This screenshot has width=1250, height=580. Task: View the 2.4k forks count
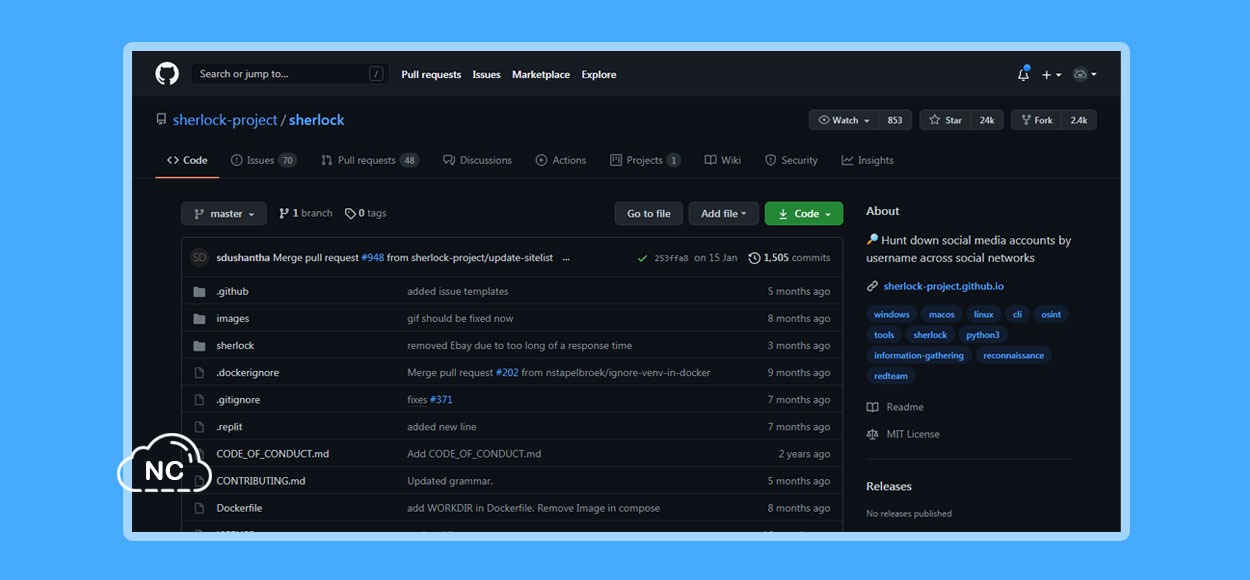pos(1079,120)
